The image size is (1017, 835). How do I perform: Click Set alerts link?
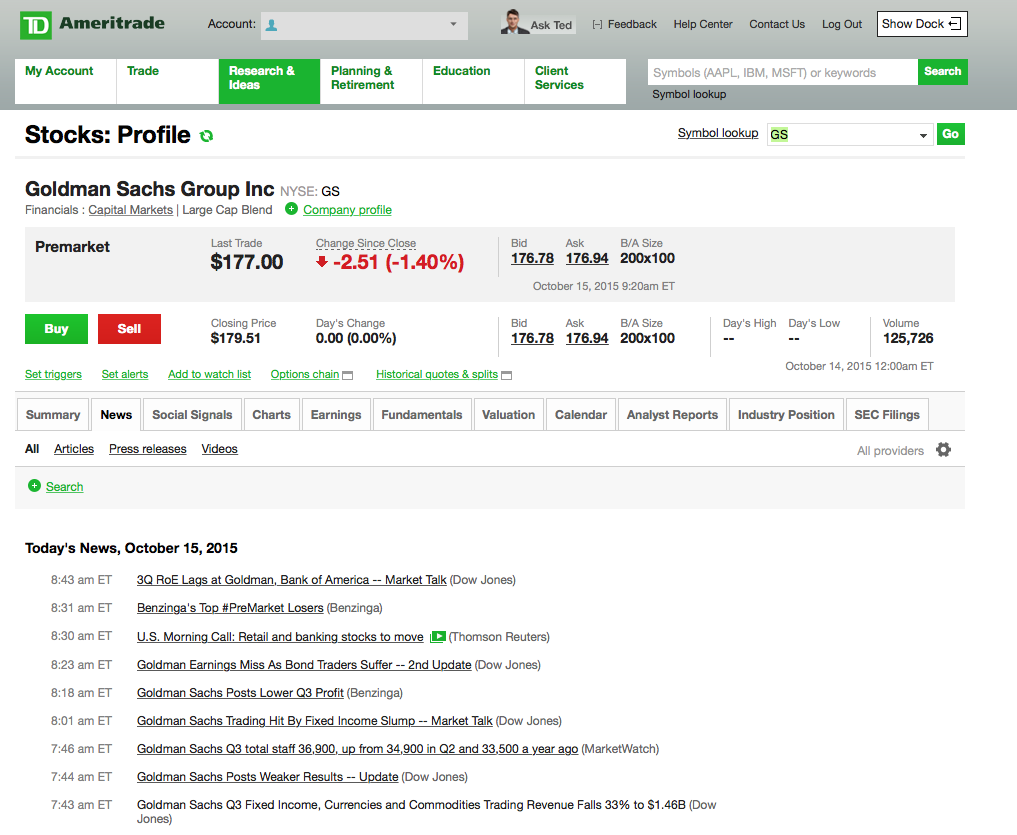pyautogui.click(x=125, y=374)
